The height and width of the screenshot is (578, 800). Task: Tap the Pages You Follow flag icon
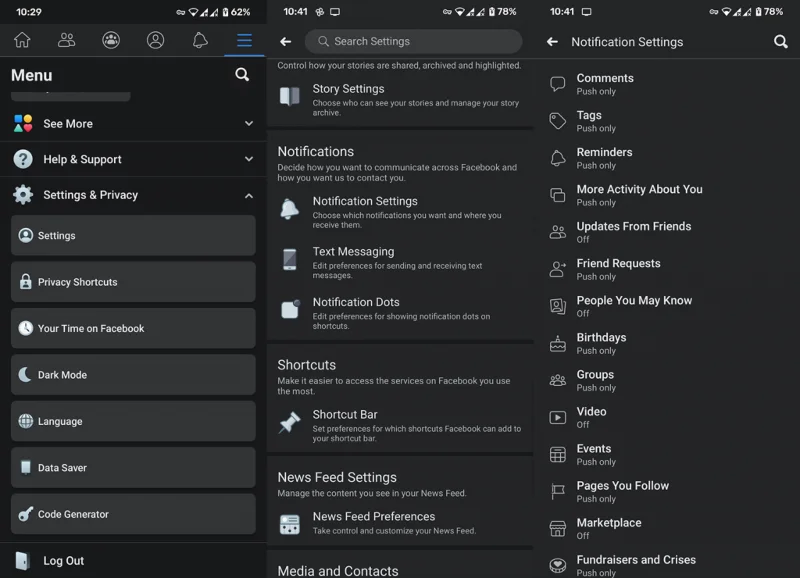557,491
